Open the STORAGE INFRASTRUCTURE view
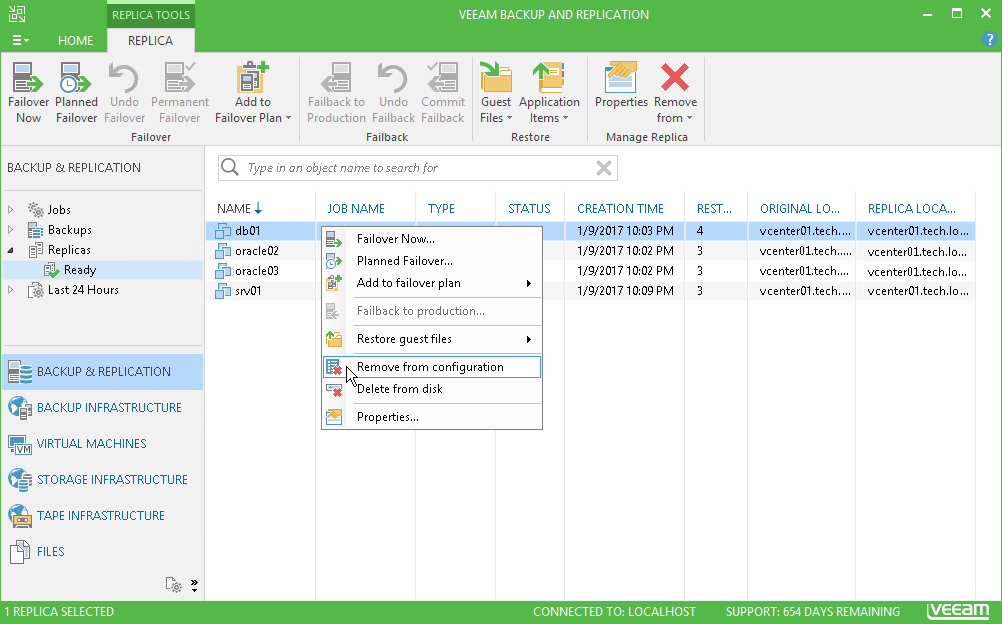The image size is (1002, 624). coord(102,480)
